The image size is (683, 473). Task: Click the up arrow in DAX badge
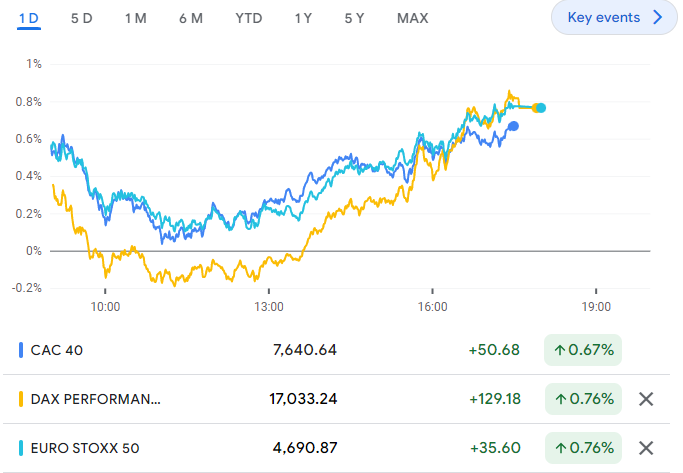561,399
